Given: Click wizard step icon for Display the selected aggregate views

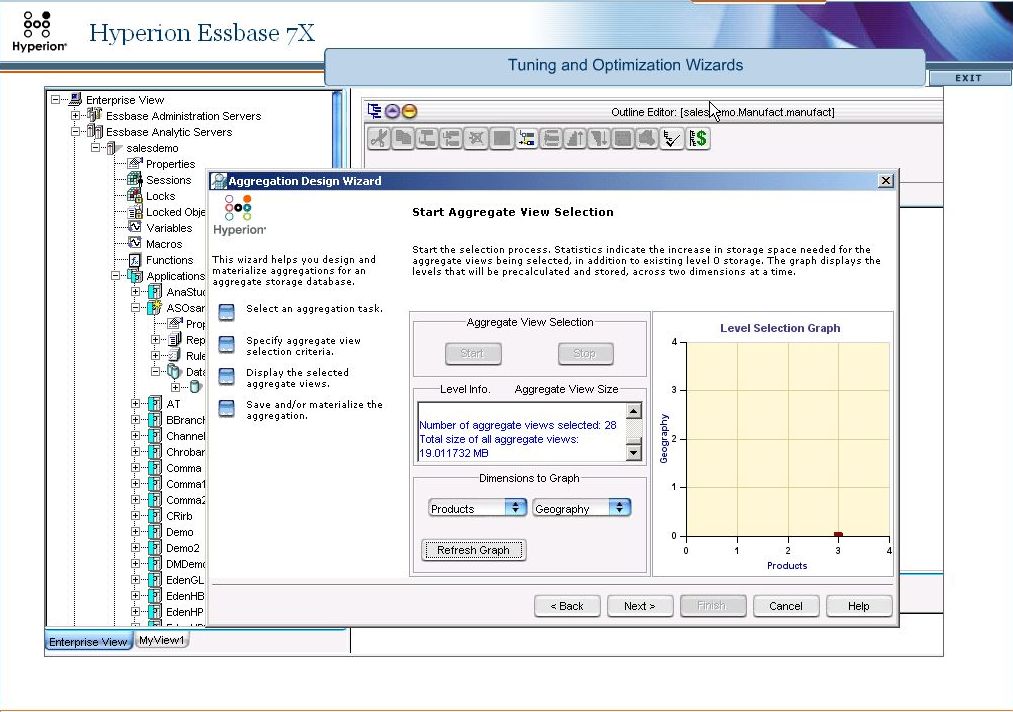Looking at the screenshot, I should coord(226,377).
